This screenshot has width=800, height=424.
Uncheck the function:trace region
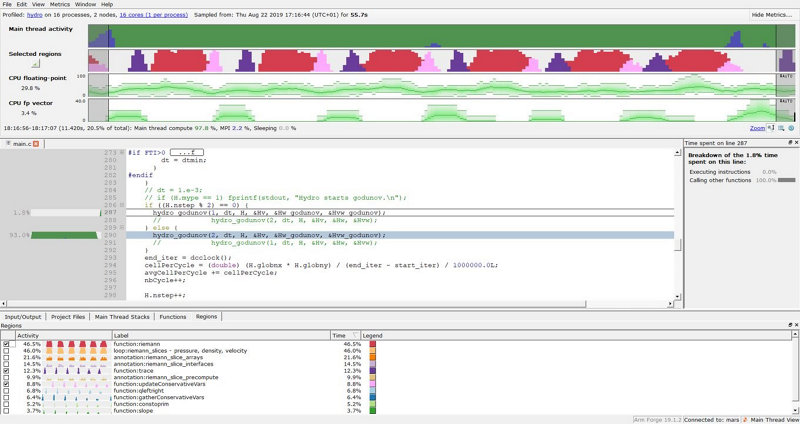[6, 370]
